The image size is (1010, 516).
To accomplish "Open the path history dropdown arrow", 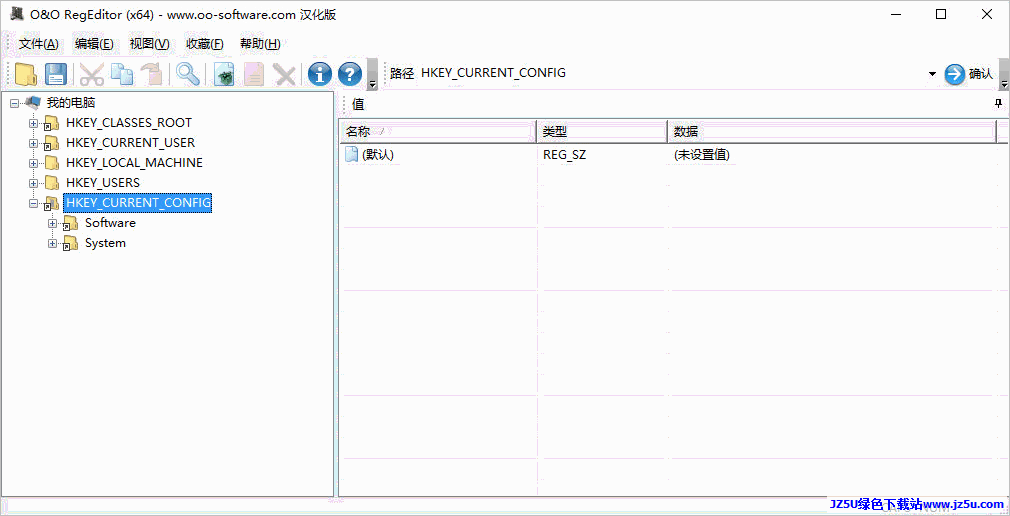I will (932, 74).
